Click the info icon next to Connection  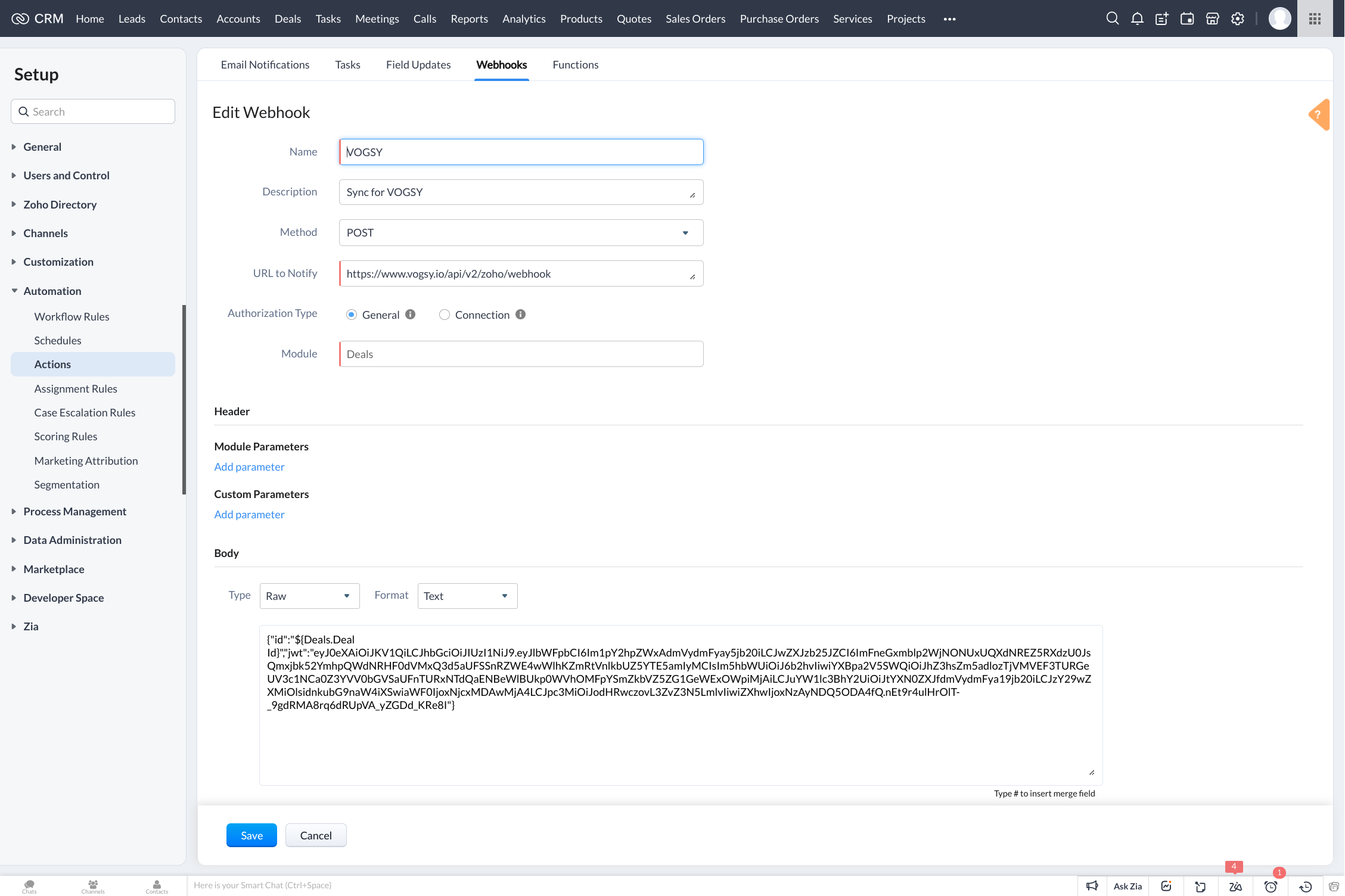point(520,314)
